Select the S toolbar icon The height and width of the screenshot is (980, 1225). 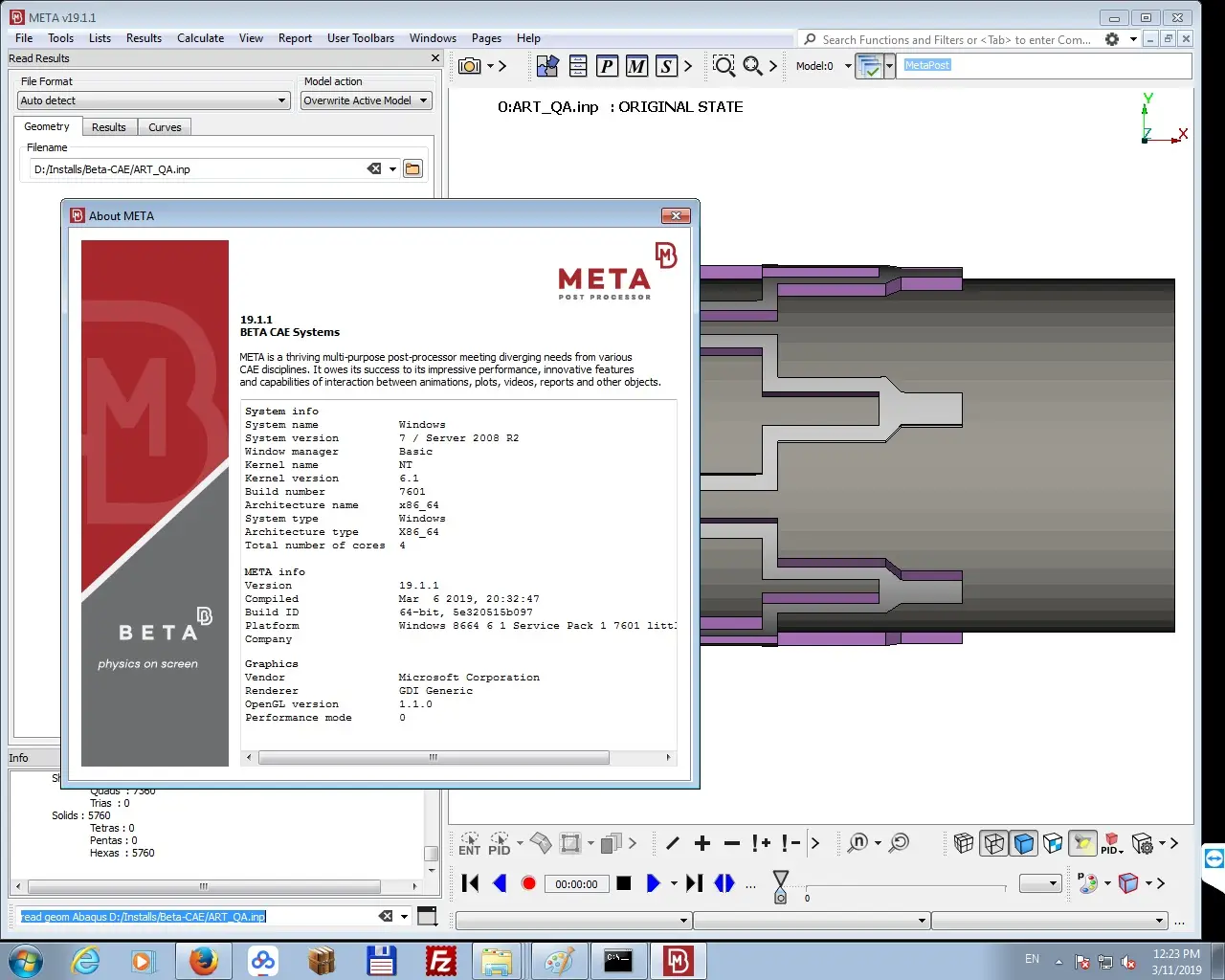pos(667,66)
